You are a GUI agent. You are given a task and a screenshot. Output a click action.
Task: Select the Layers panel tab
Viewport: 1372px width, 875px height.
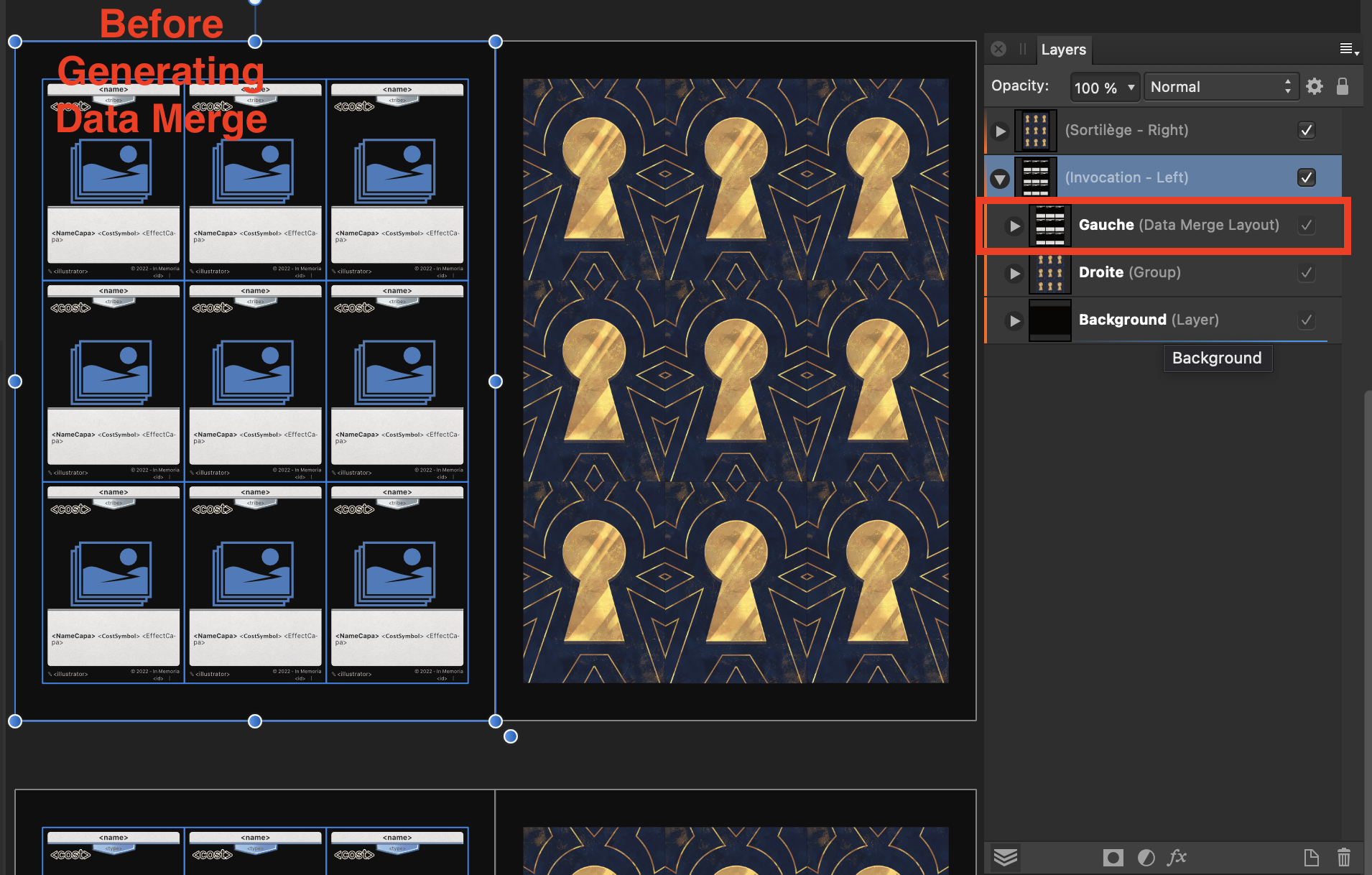click(x=1063, y=50)
